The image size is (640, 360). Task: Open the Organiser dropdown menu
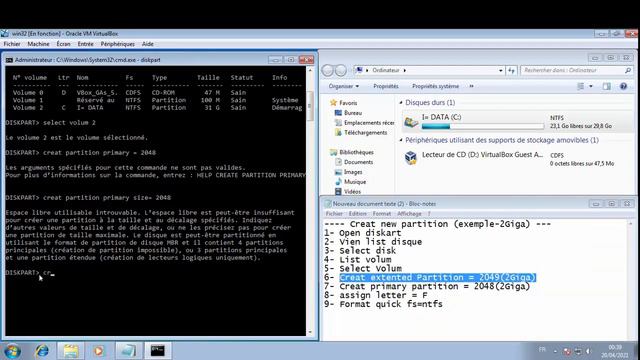344,86
